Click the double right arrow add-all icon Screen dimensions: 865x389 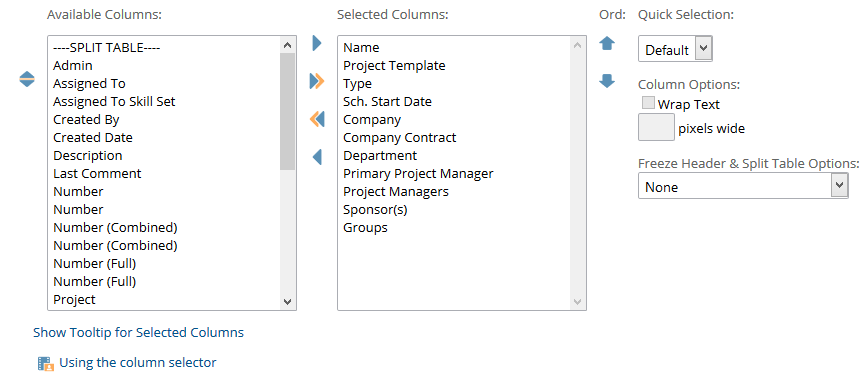pyautogui.click(x=317, y=82)
